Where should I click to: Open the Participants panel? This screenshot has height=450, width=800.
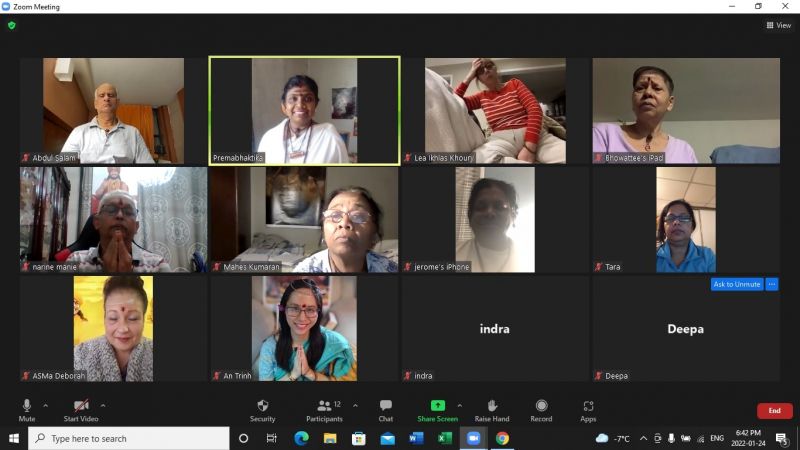click(x=324, y=410)
